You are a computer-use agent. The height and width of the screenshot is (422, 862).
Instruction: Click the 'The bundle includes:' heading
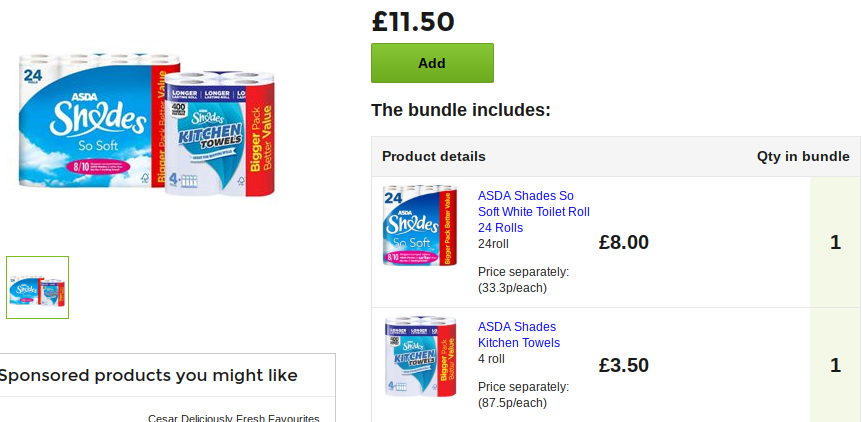point(461,110)
